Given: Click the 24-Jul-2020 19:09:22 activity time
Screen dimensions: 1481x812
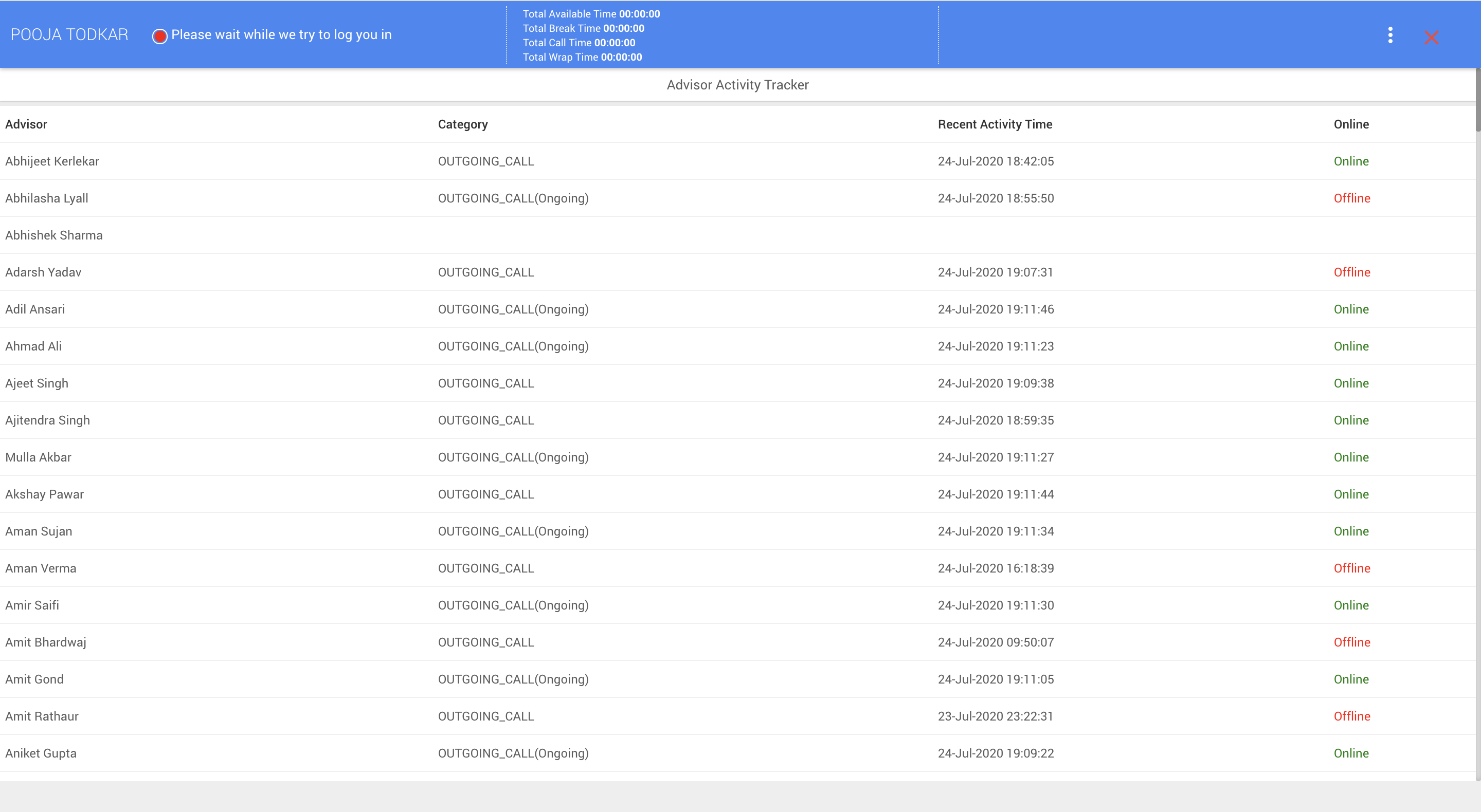Looking at the screenshot, I should coord(996,753).
